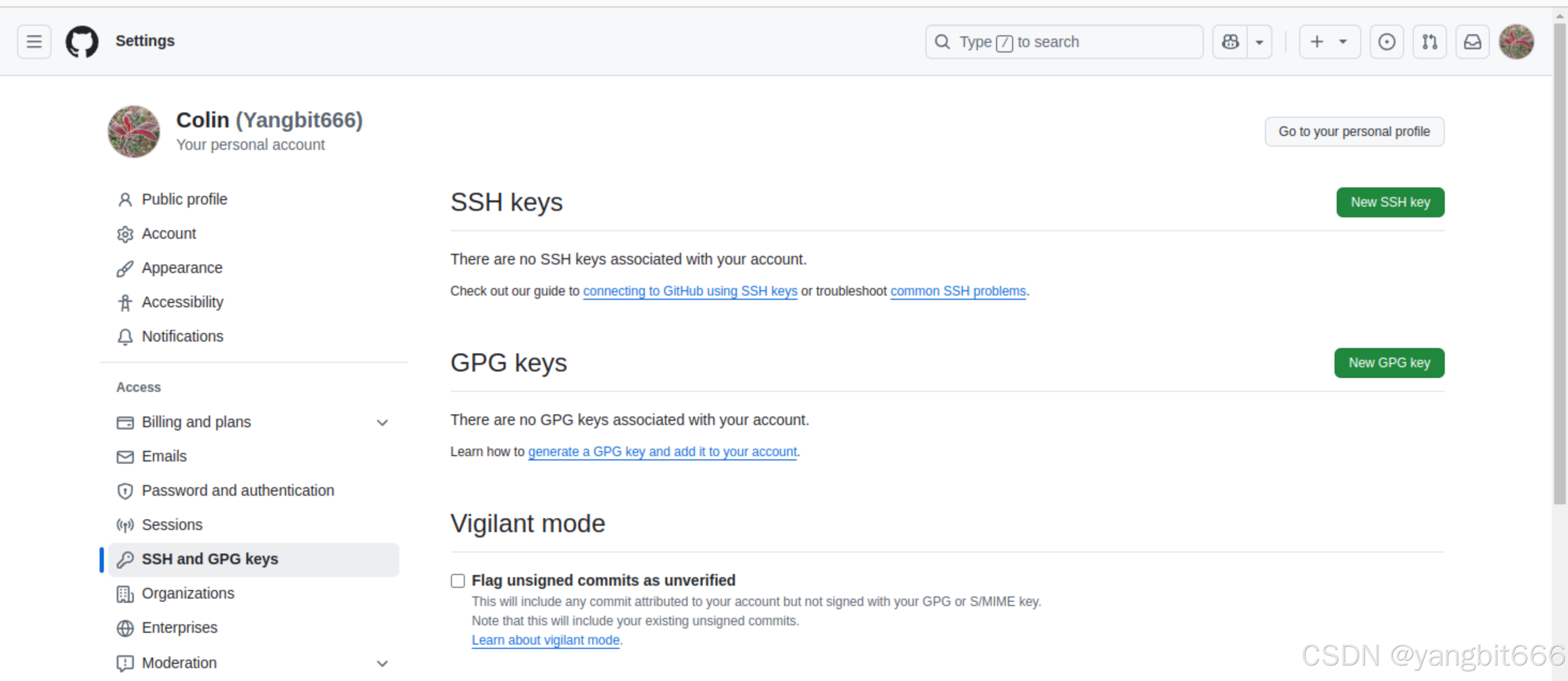
Task: Expand the Billing and plans section
Action: (x=382, y=422)
